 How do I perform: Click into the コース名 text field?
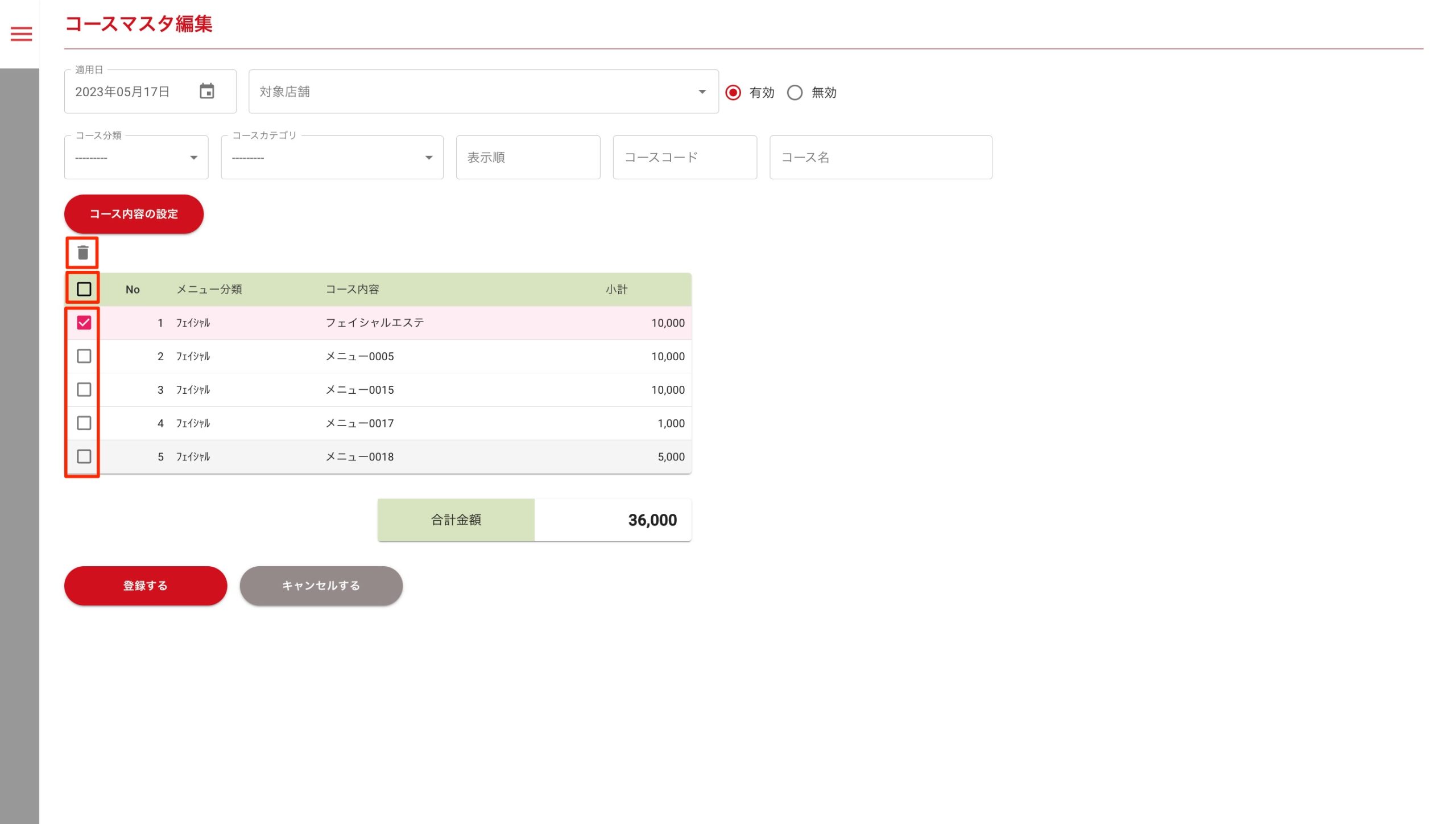pyautogui.click(x=880, y=158)
